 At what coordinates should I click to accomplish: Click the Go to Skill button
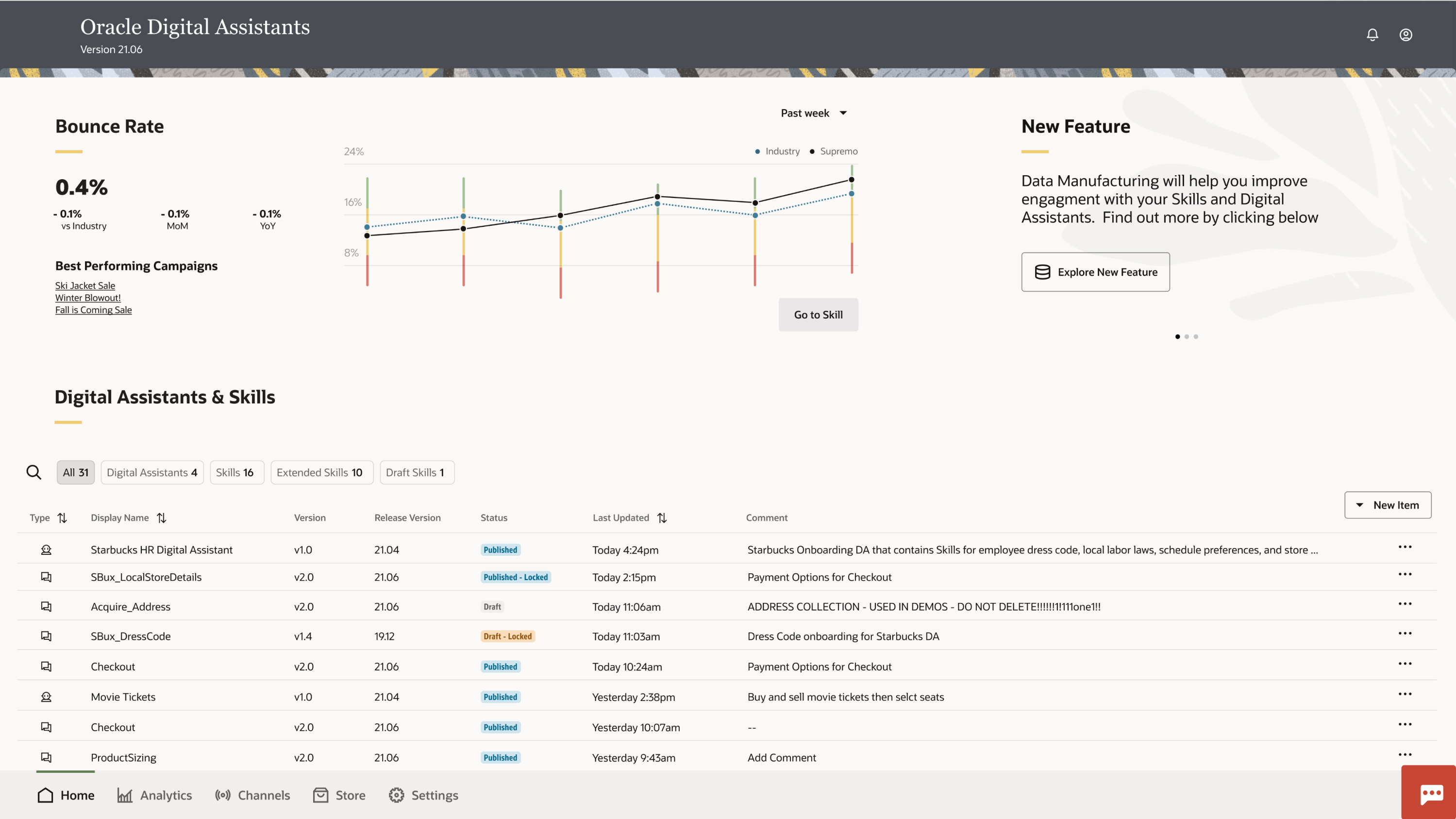pos(818,315)
